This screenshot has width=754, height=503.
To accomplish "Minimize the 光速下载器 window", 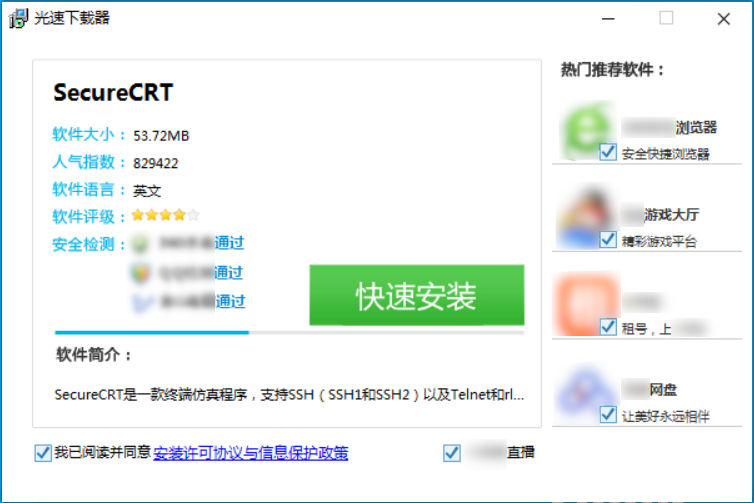I will click(x=608, y=19).
